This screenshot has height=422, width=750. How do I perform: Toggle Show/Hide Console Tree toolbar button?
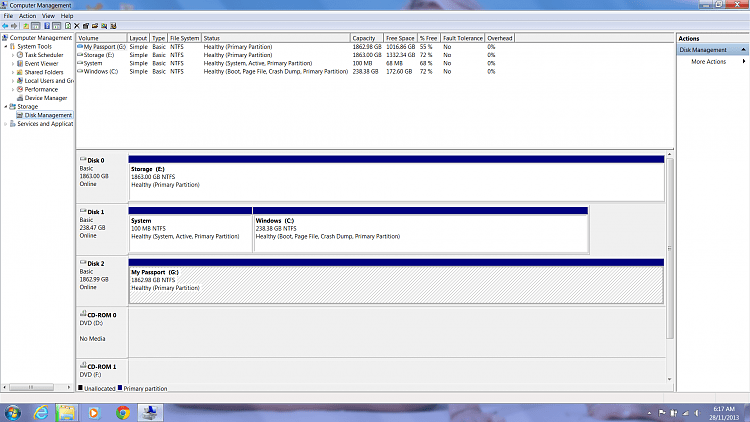[35, 26]
